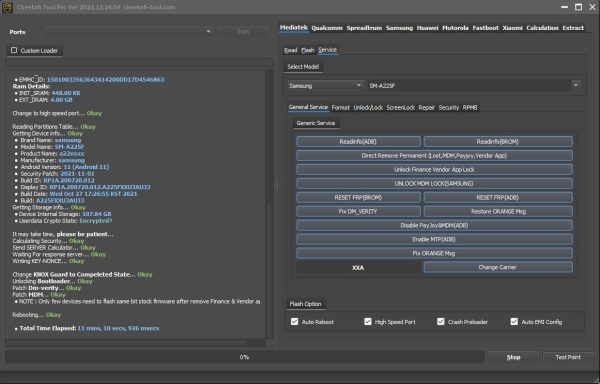Click the Scan ports button
The image size is (600, 384).
243,31
